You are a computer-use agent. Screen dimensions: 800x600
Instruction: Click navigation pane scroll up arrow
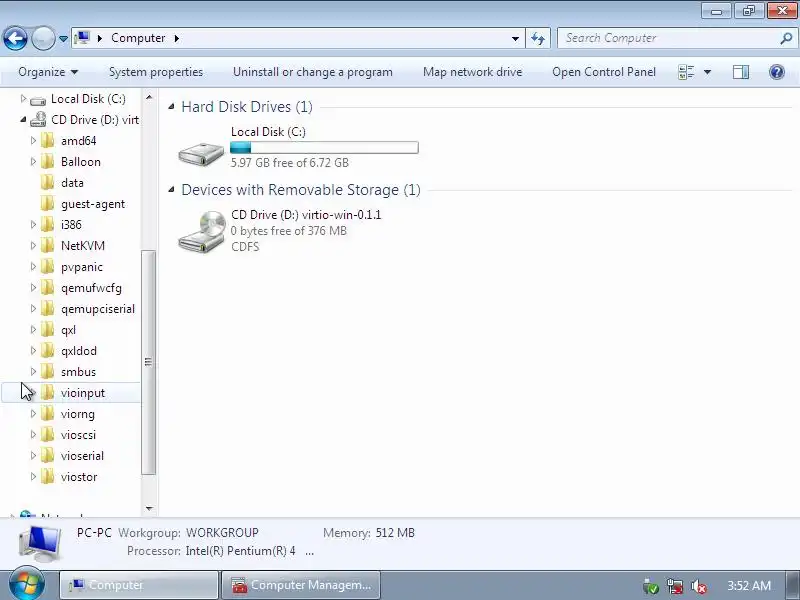coord(149,96)
